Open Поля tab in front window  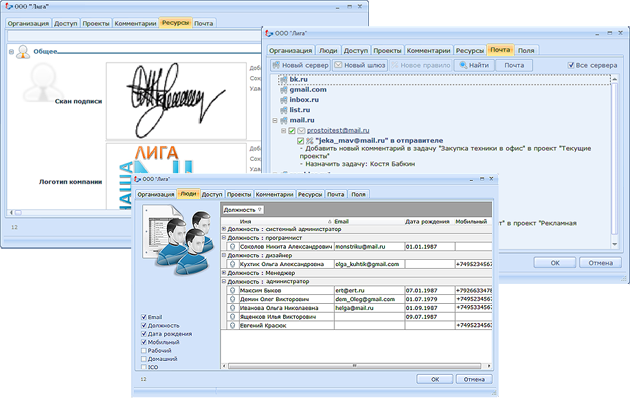(358, 194)
